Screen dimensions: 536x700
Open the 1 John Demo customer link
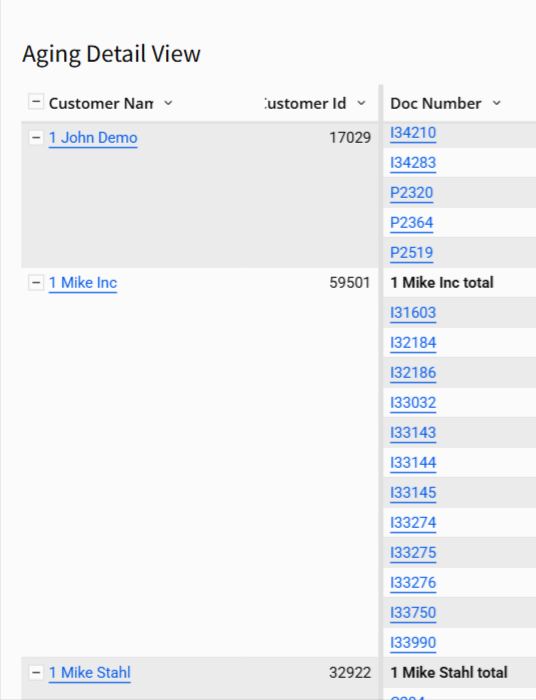pyautogui.click(x=93, y=138)
